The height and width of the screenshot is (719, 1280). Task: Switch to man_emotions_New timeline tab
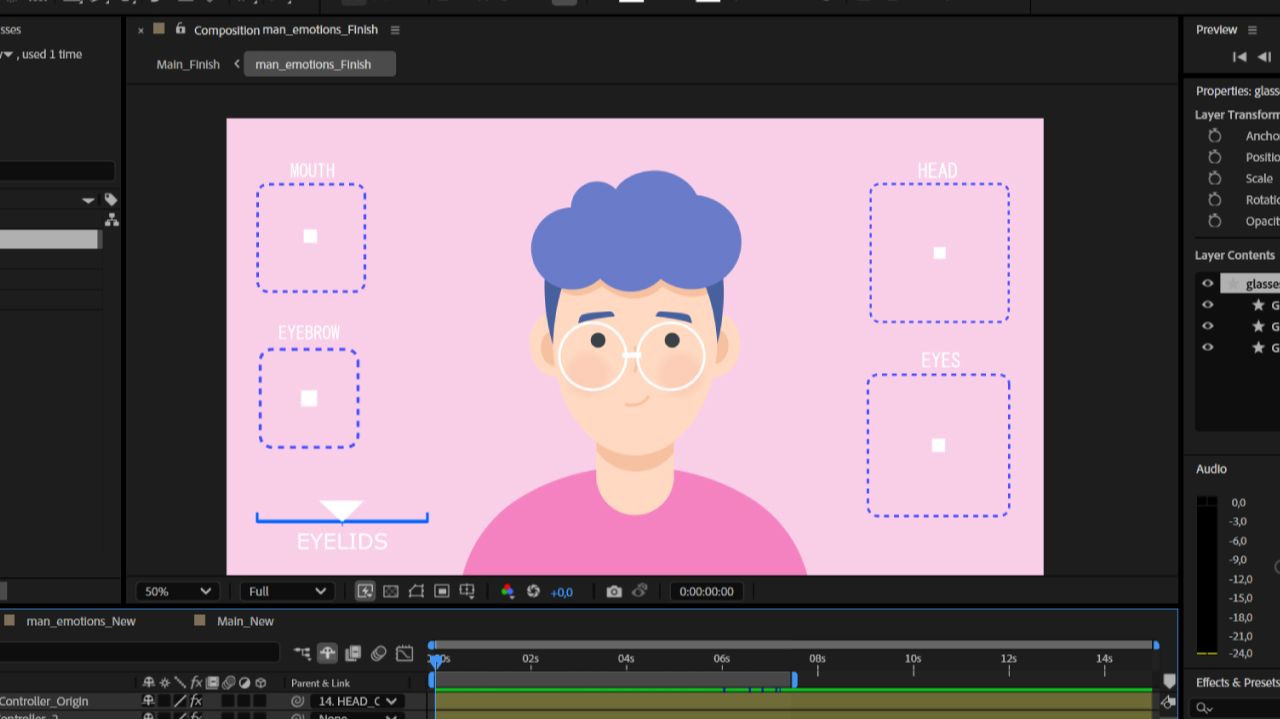81,621
